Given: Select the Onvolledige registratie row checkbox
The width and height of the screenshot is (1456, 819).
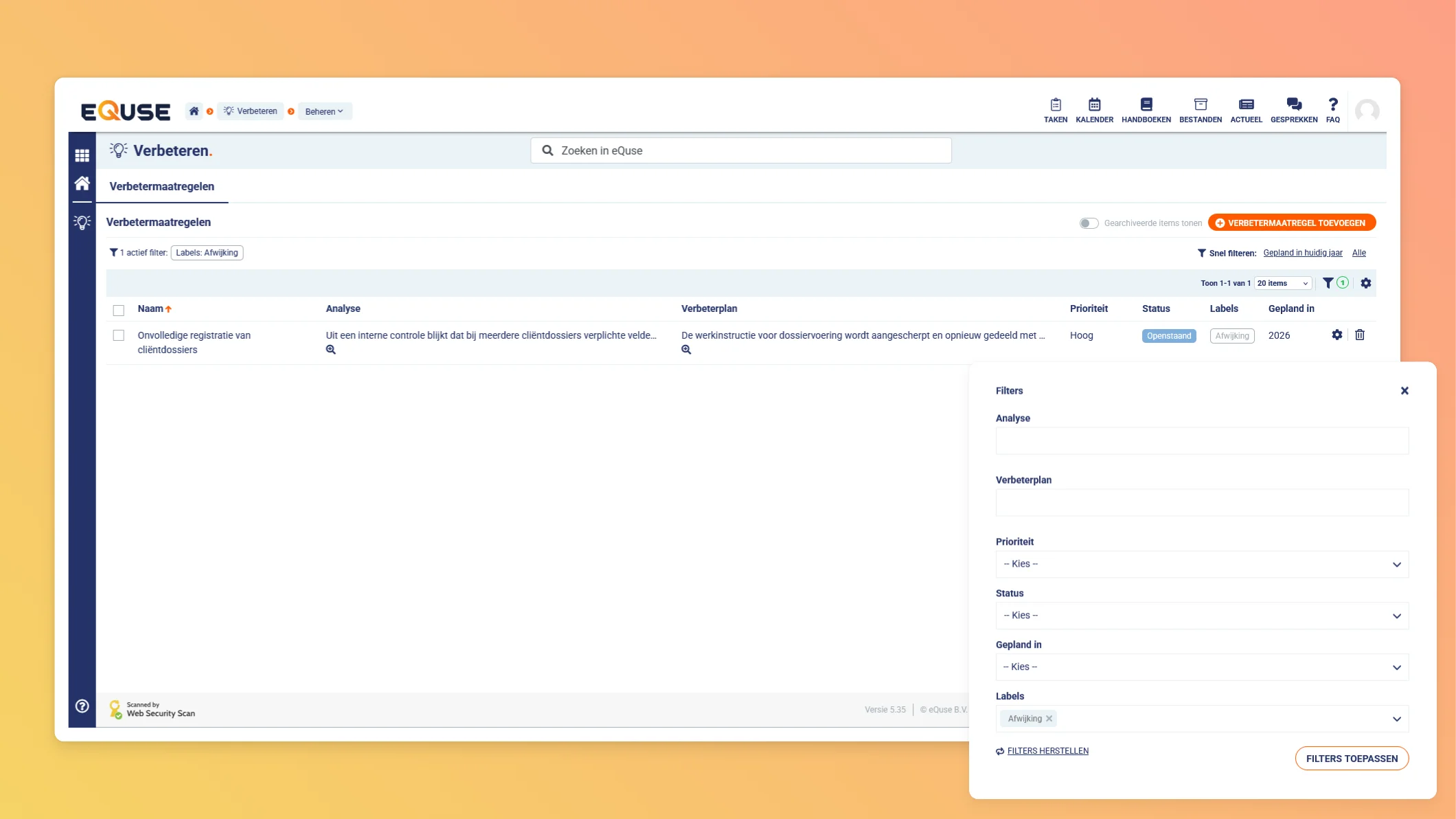Looking at the screenshot, I should 119,335.
